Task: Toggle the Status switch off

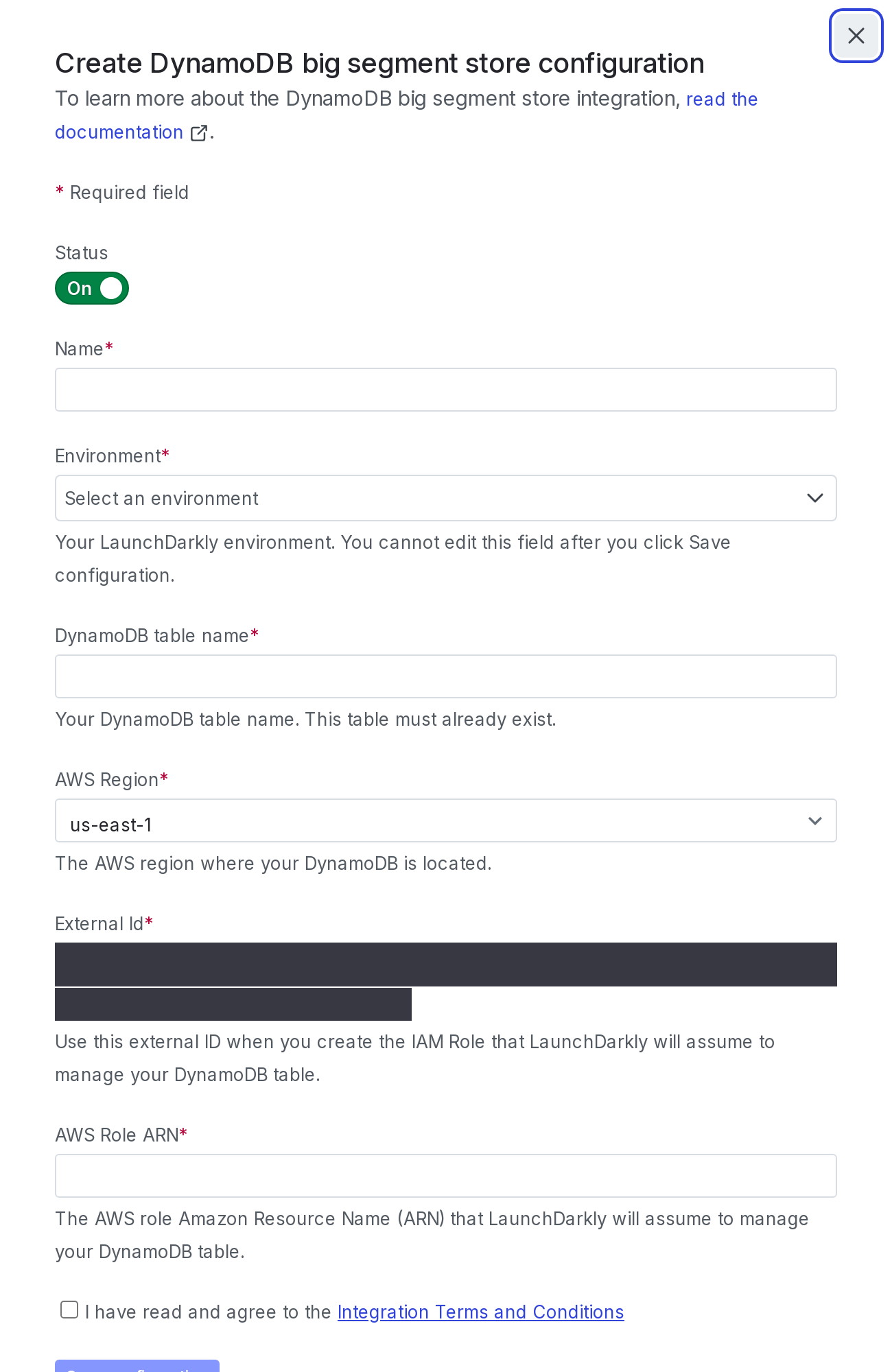Action: 91,288
